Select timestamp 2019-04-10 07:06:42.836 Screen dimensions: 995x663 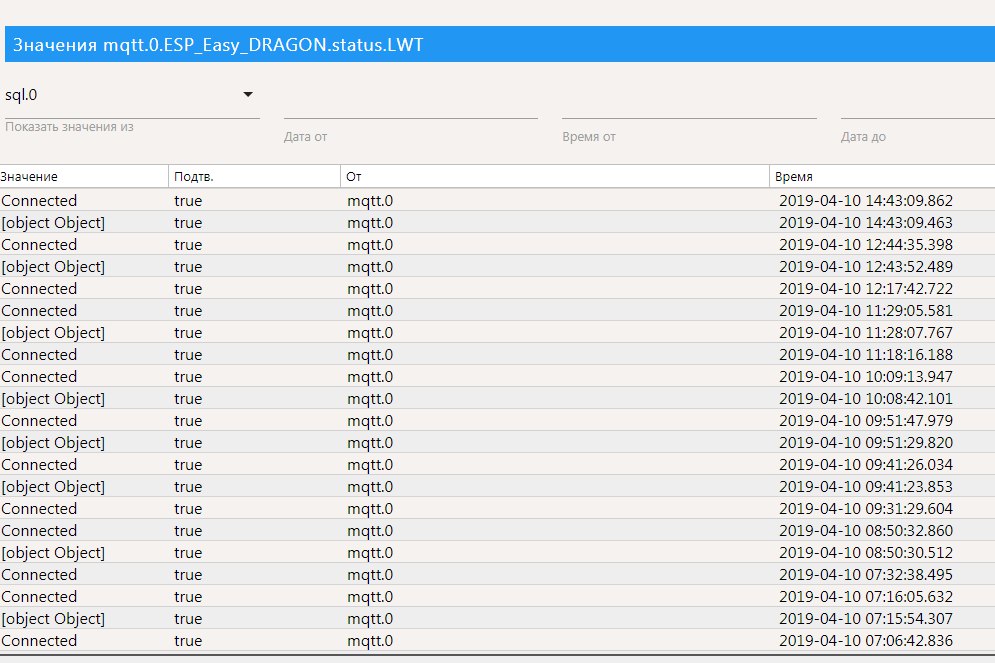866,640
